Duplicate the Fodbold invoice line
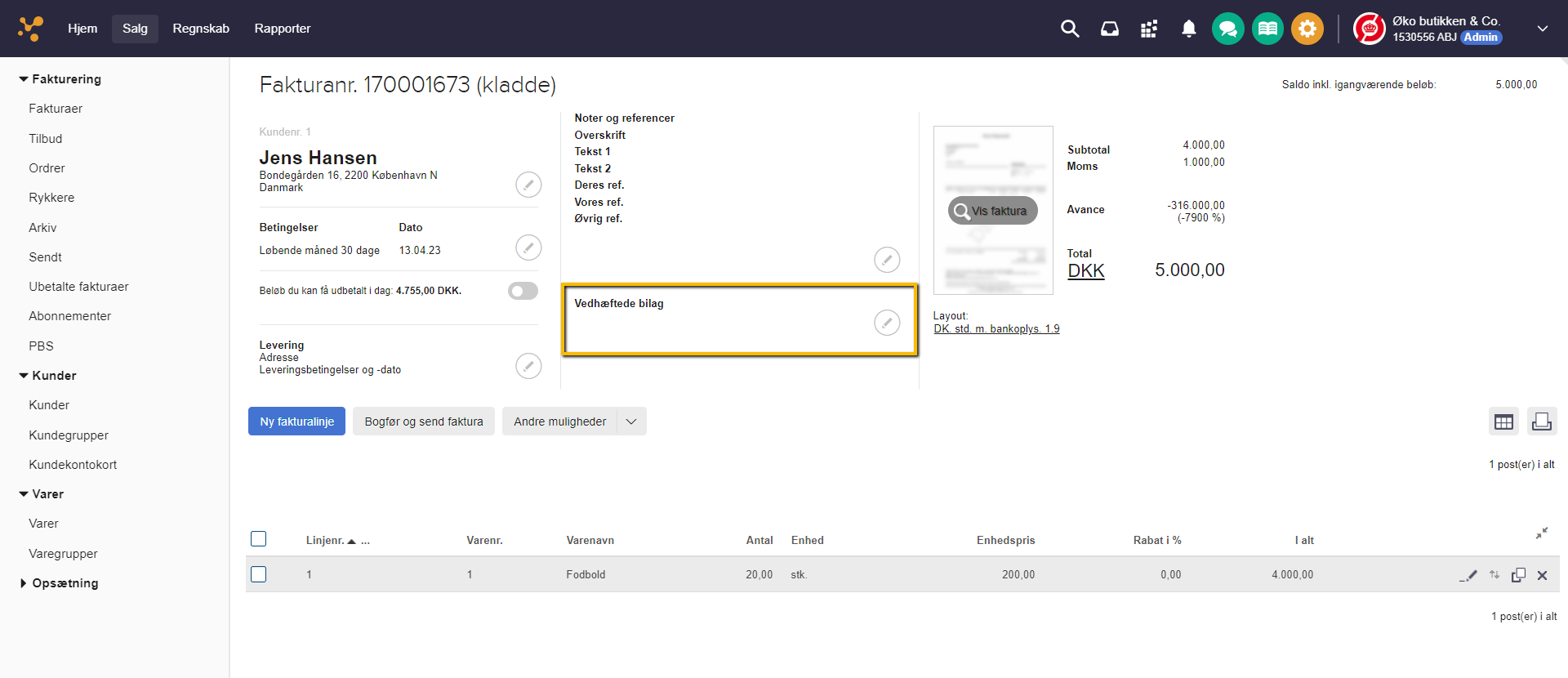 pyautogui.click(x=1518, y=575)
